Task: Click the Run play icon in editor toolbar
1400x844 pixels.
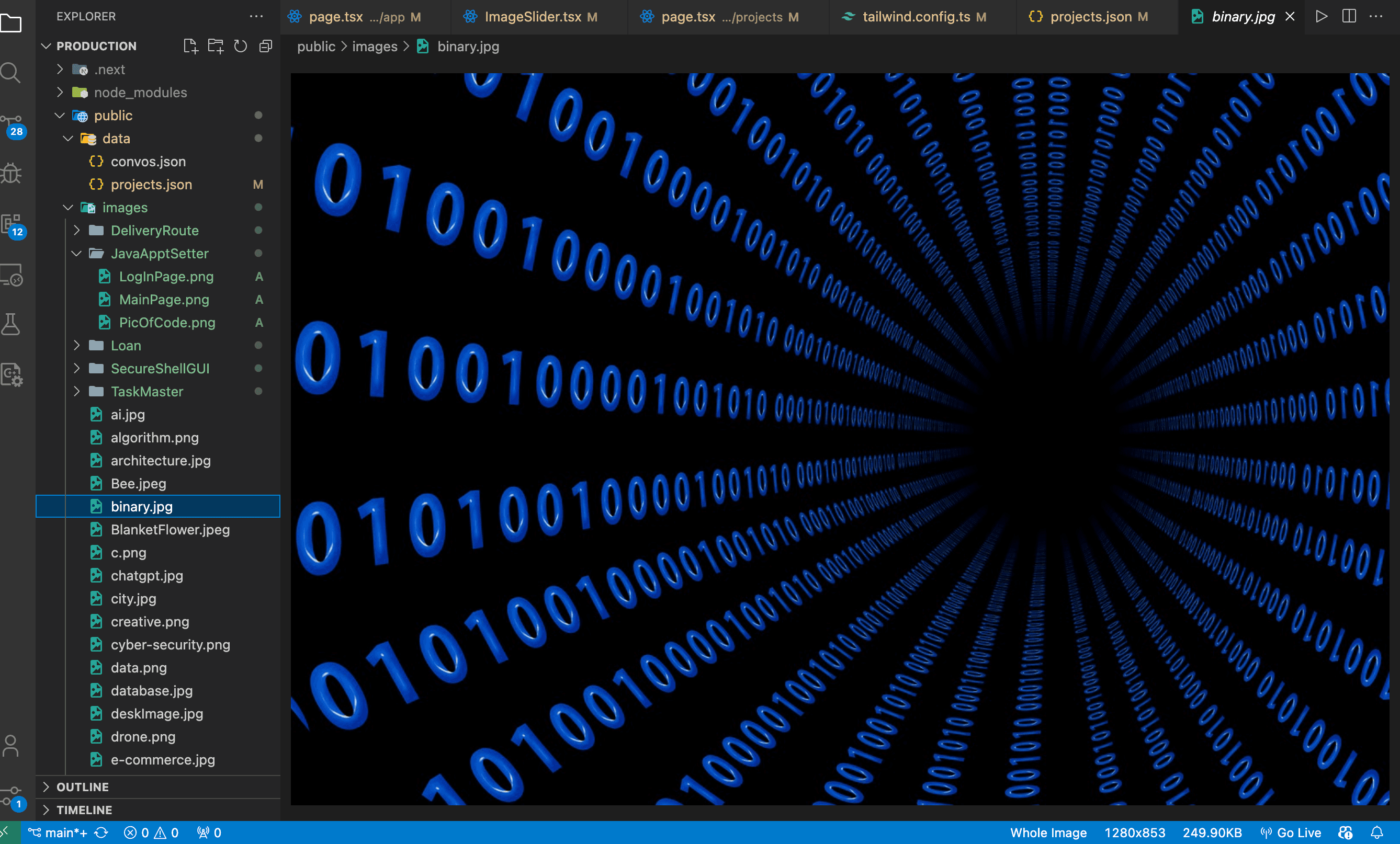Action: (x=1322, y=16)
